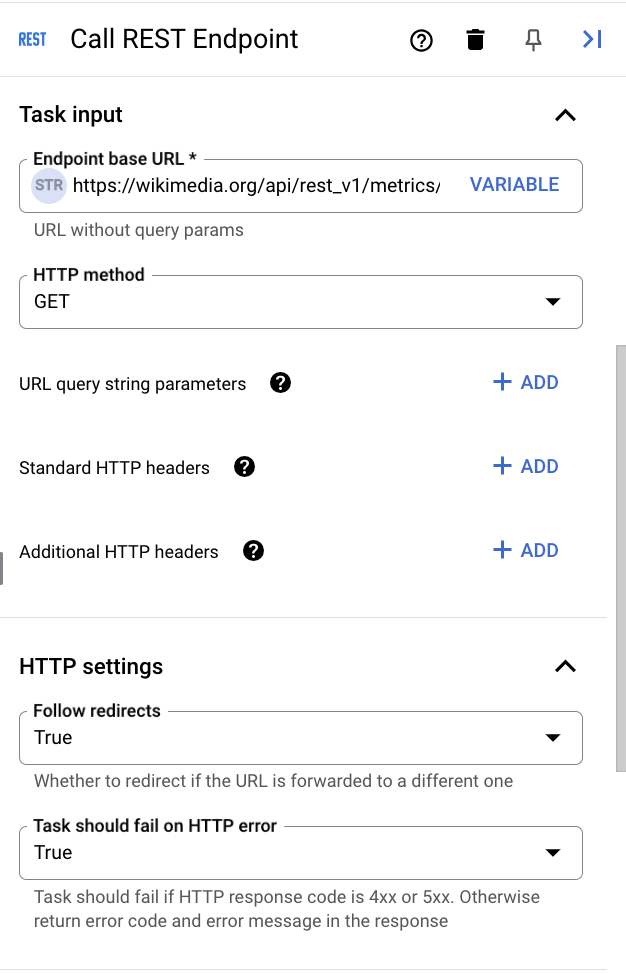Image resolution: width=626 pixels, height=974 pixels.
Task: Open the Task should fail on HTTP error dropdown
Action: (554, 852)
